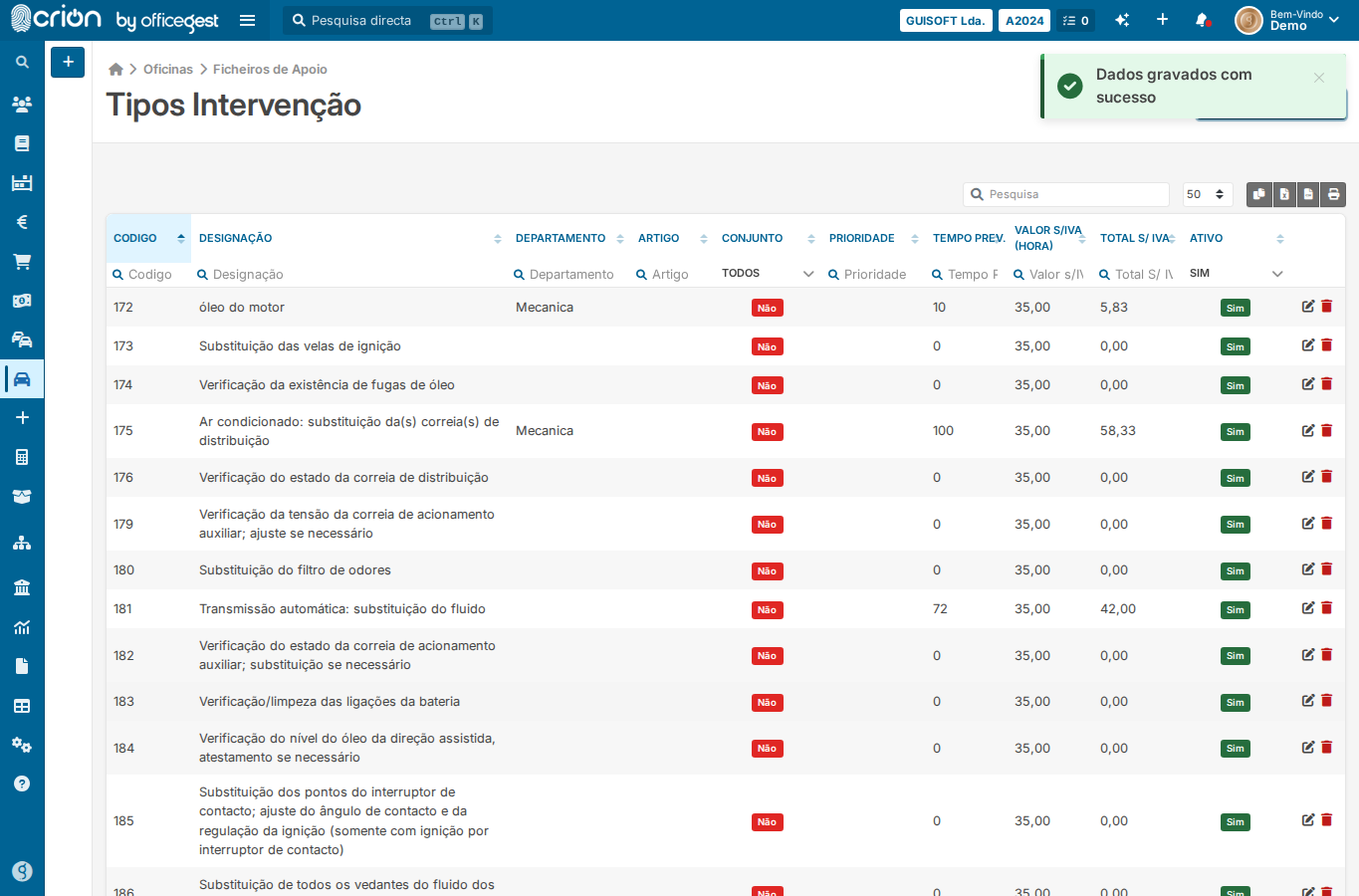Open the help question mark sidebar icon
The height and width of the screenshot is (896, 1359).
point(22,784)
